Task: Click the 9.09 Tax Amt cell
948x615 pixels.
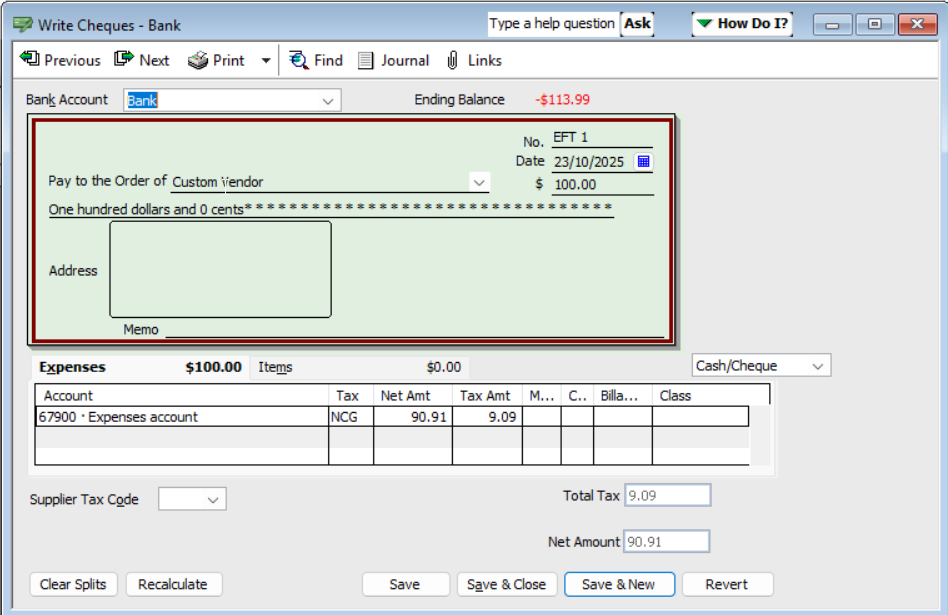Action: point(487,417)
